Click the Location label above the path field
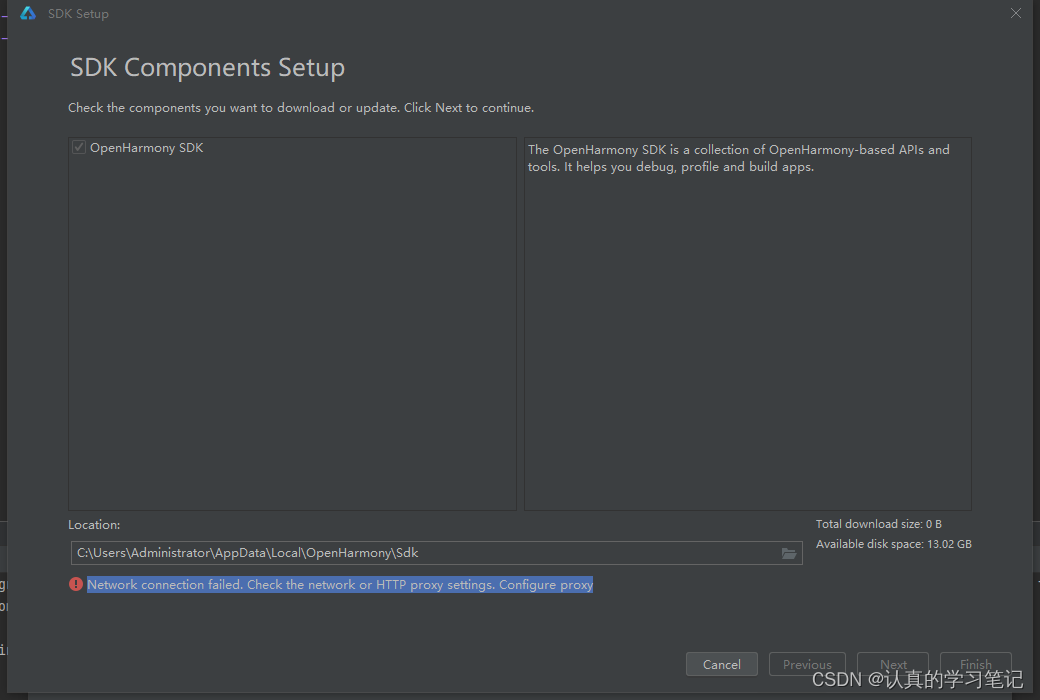 click(93, 524)
